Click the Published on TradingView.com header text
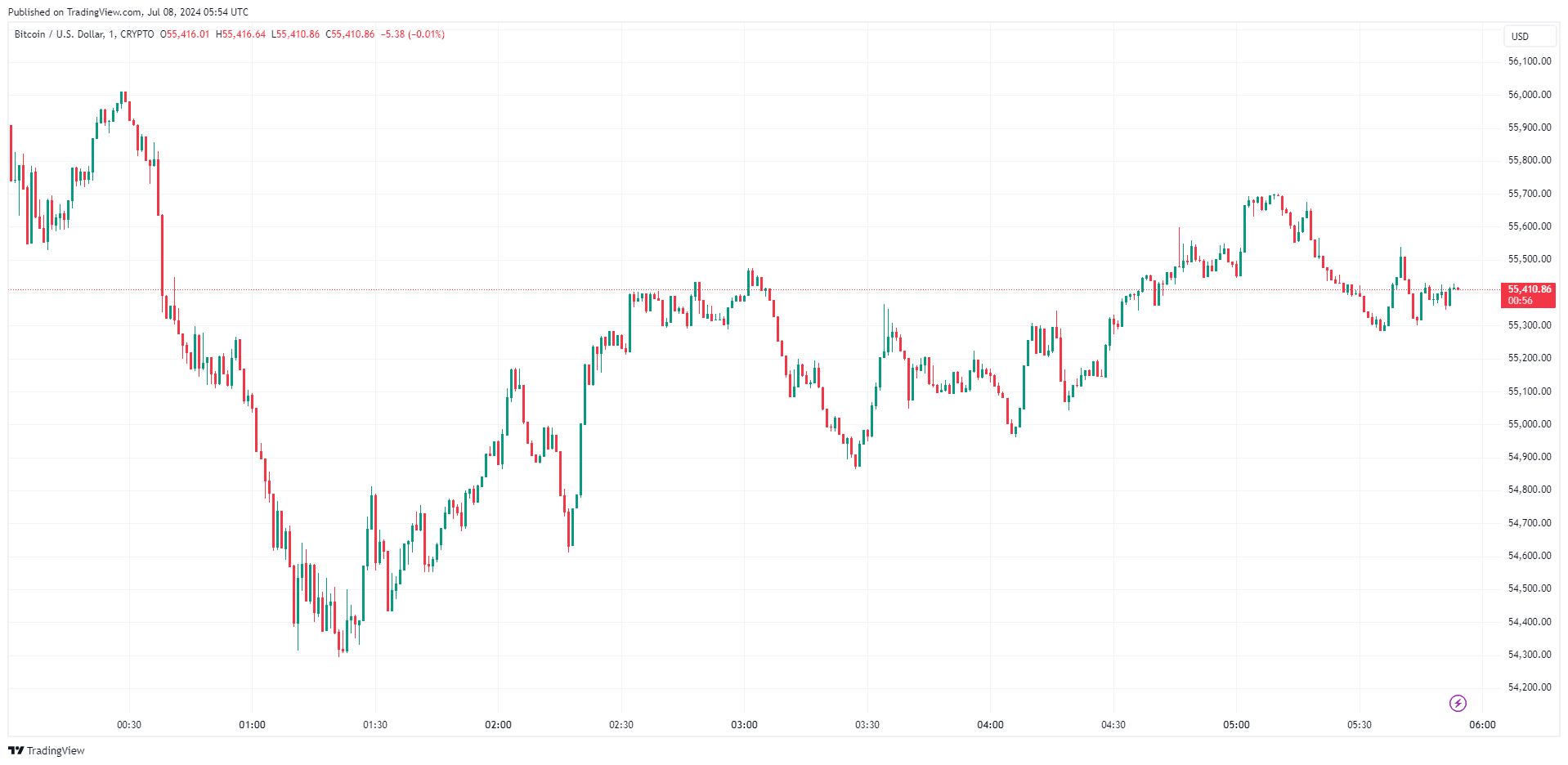Viewport: 1568px width, 765px height. (128, 12)
